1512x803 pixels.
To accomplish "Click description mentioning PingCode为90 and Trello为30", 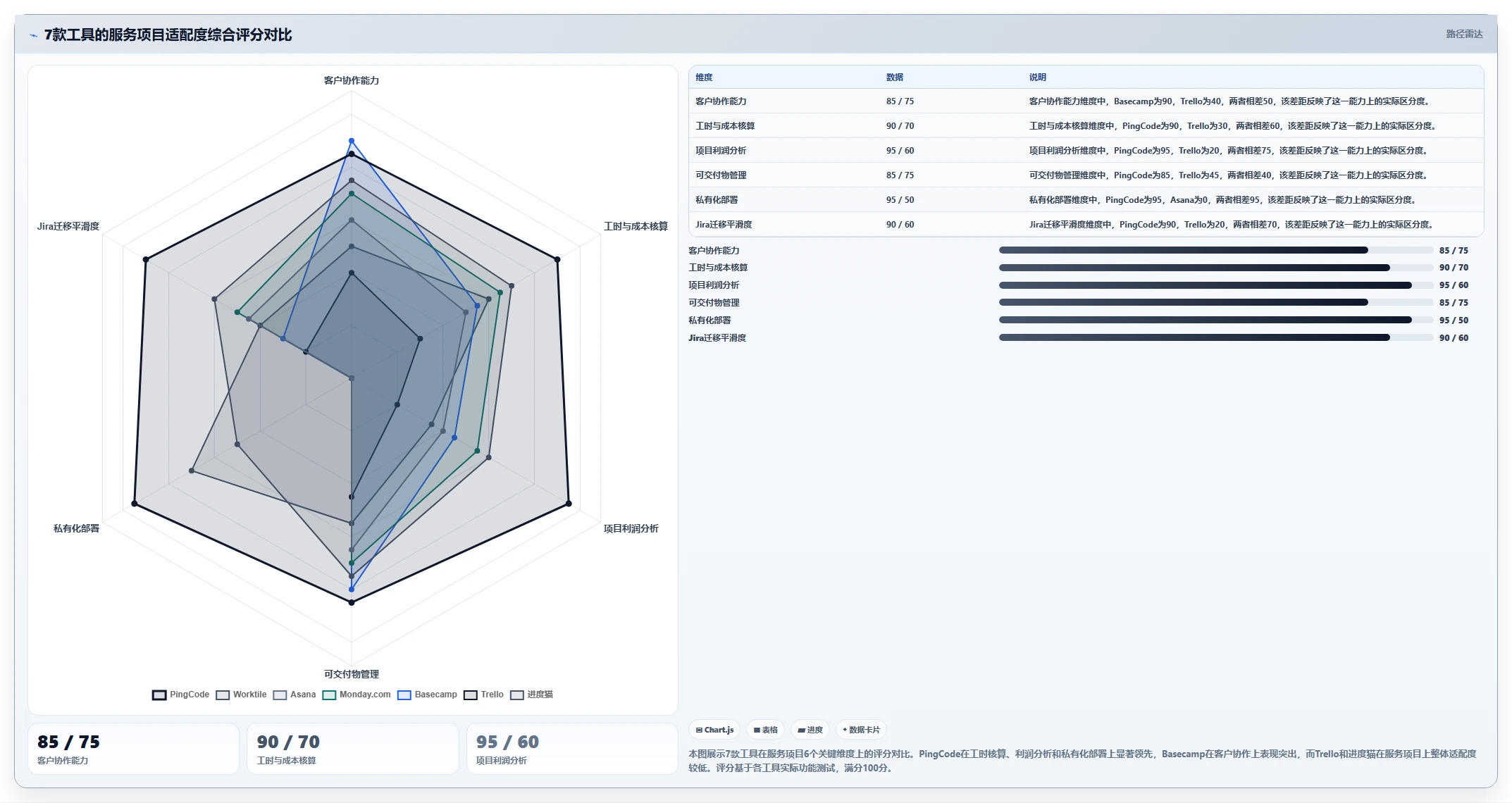I will [x=1233, y=126].
